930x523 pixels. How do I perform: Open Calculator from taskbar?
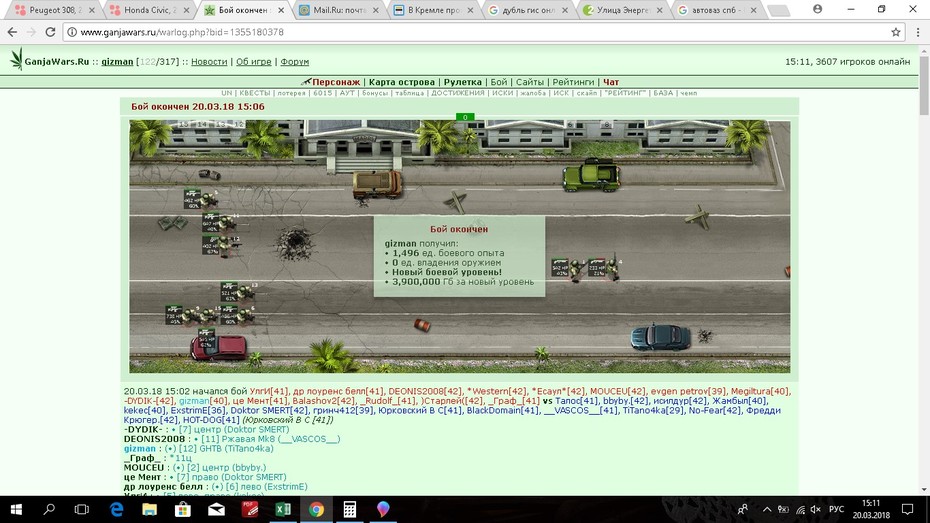click(349, 509)
